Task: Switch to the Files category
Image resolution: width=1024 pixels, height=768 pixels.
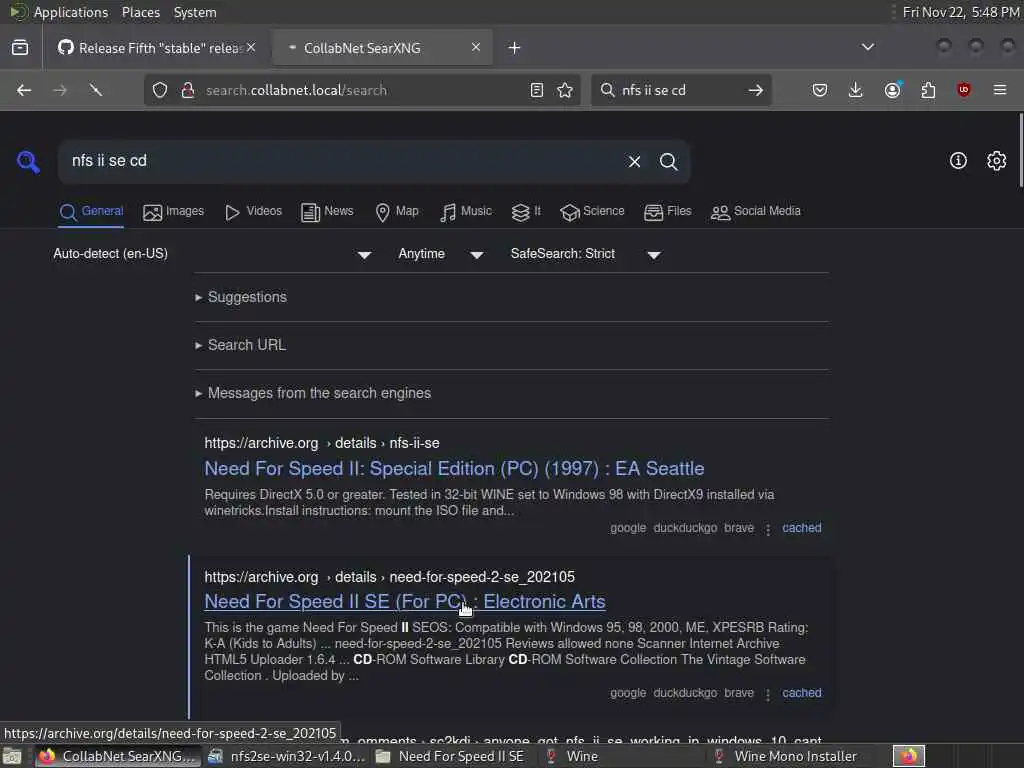Action: 667,212
